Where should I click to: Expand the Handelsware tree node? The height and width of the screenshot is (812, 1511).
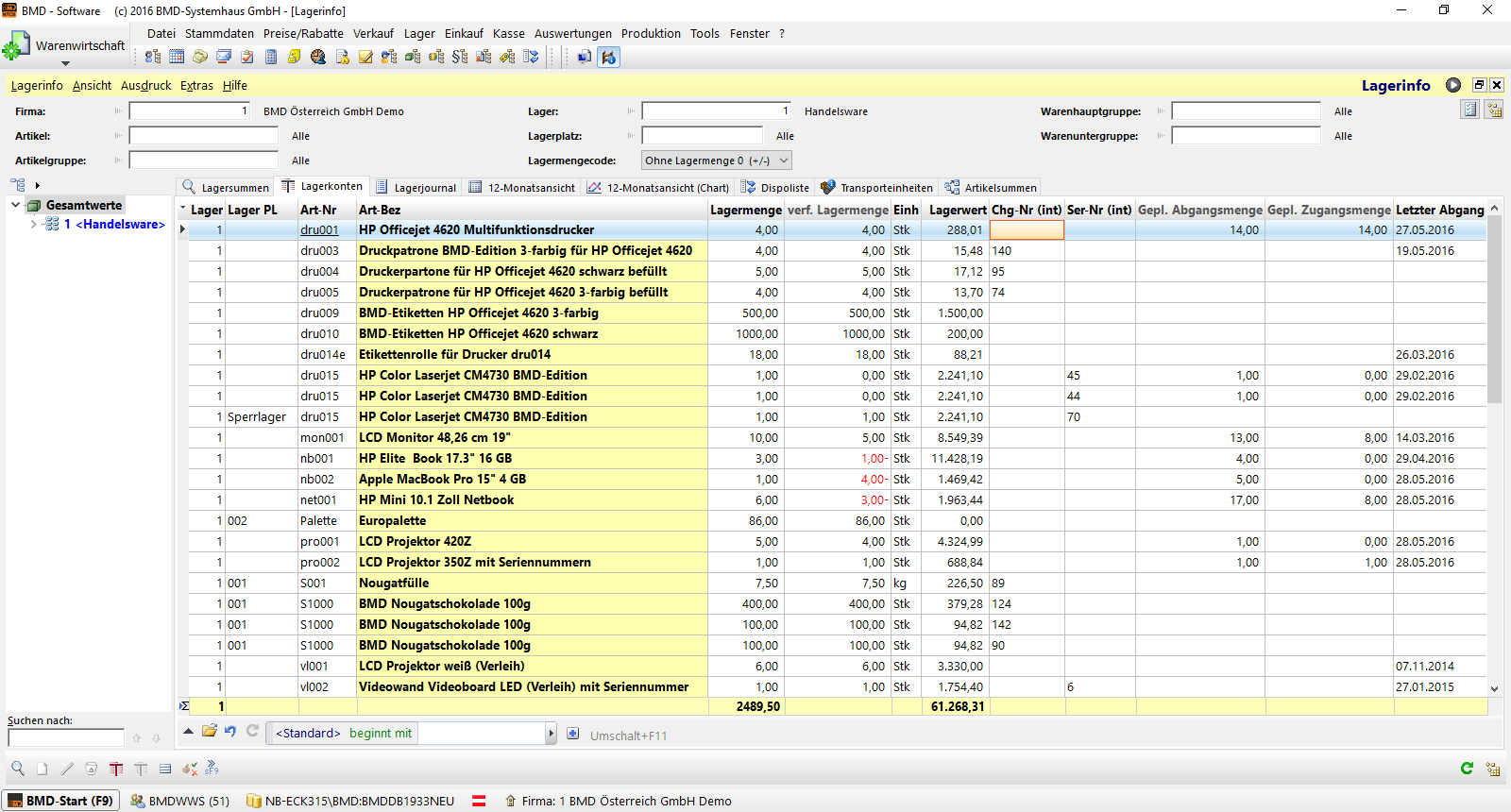coord(34,224)
